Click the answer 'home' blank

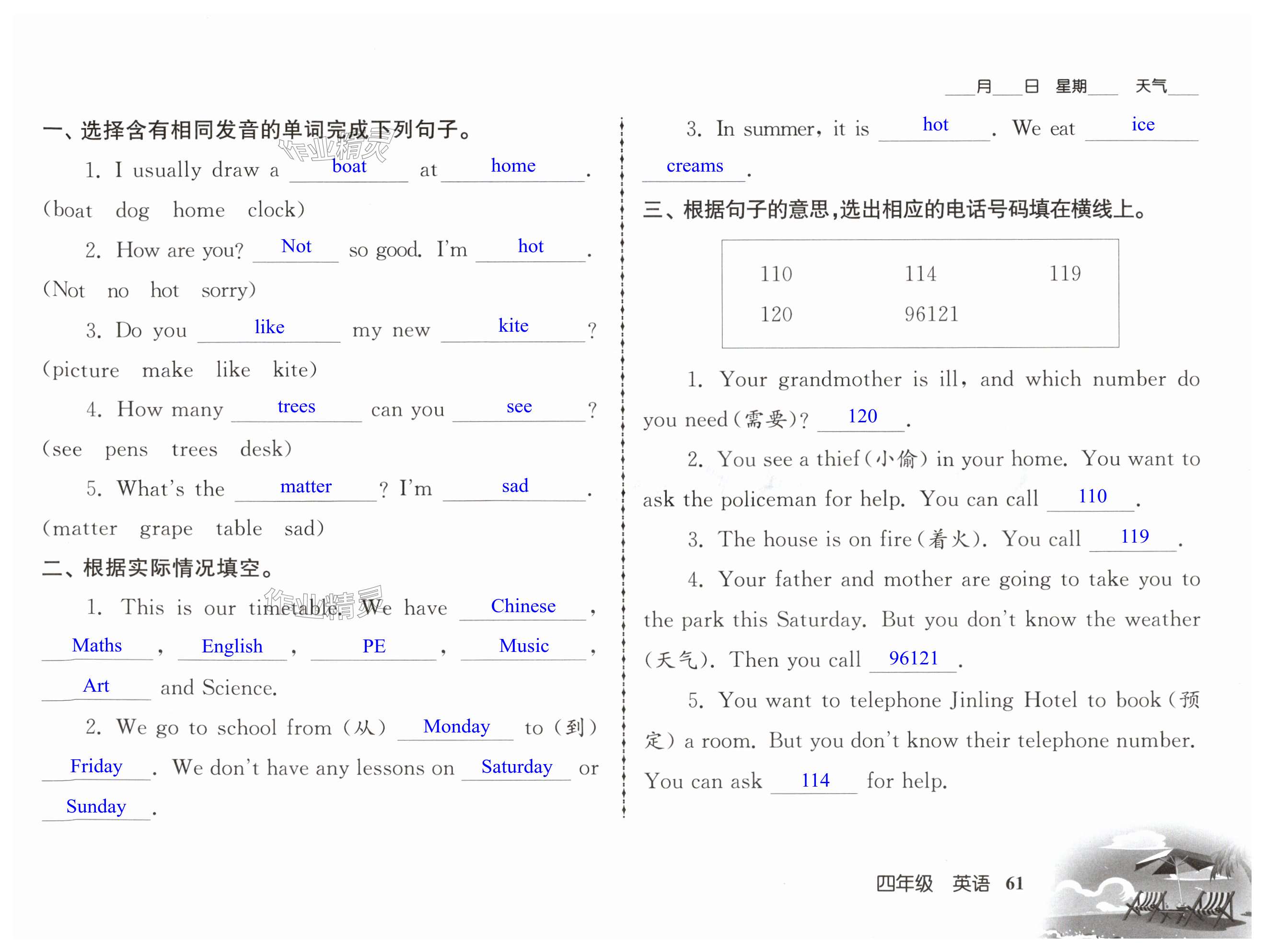[513, 166]
